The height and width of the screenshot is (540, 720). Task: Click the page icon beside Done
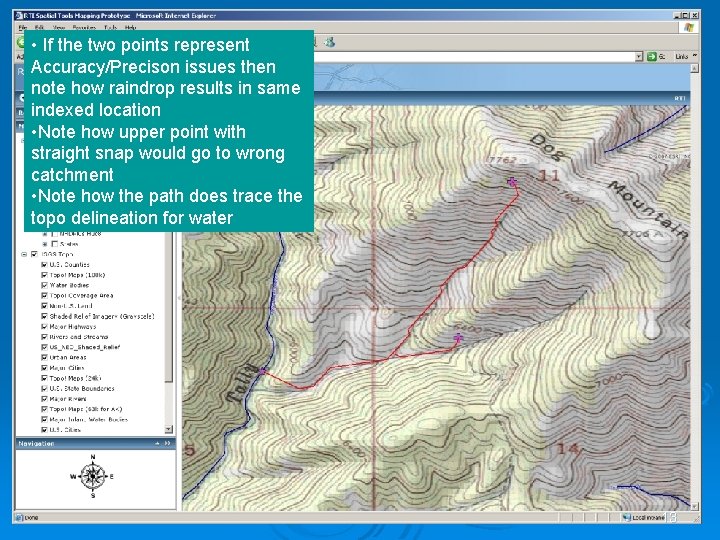point(19,518)
